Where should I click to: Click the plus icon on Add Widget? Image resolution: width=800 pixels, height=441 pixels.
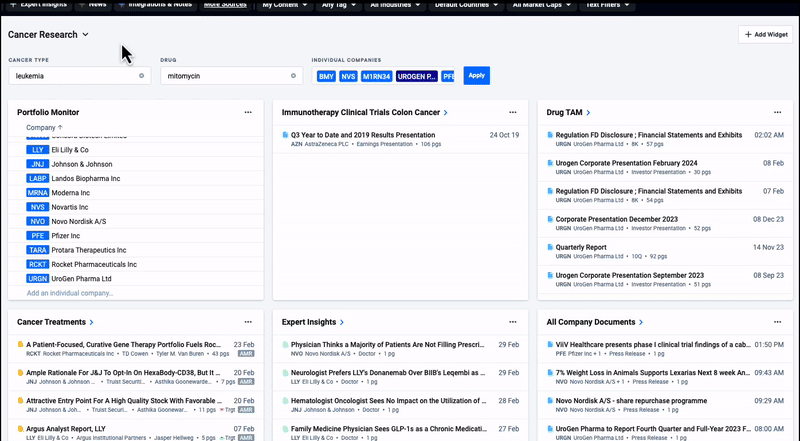(748, 35)
